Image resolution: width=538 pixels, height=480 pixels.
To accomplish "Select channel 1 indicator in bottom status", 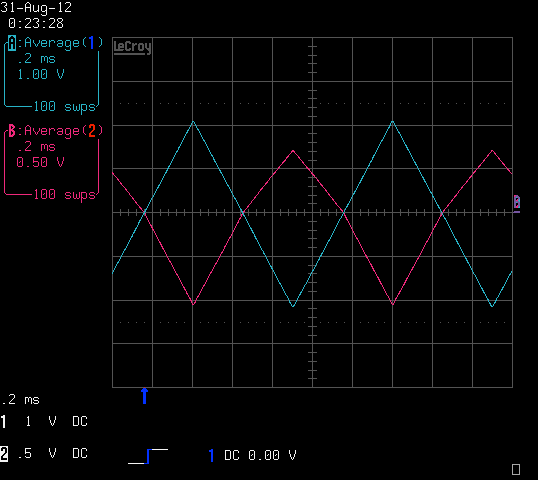I will point(4,422).
